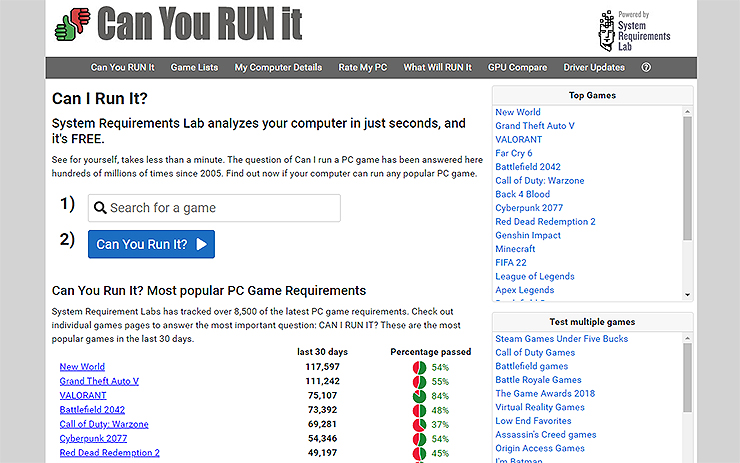740x463 pixels.
Task: Open Call of Duty: Warzone in Top Games
Action: point(539,181)
